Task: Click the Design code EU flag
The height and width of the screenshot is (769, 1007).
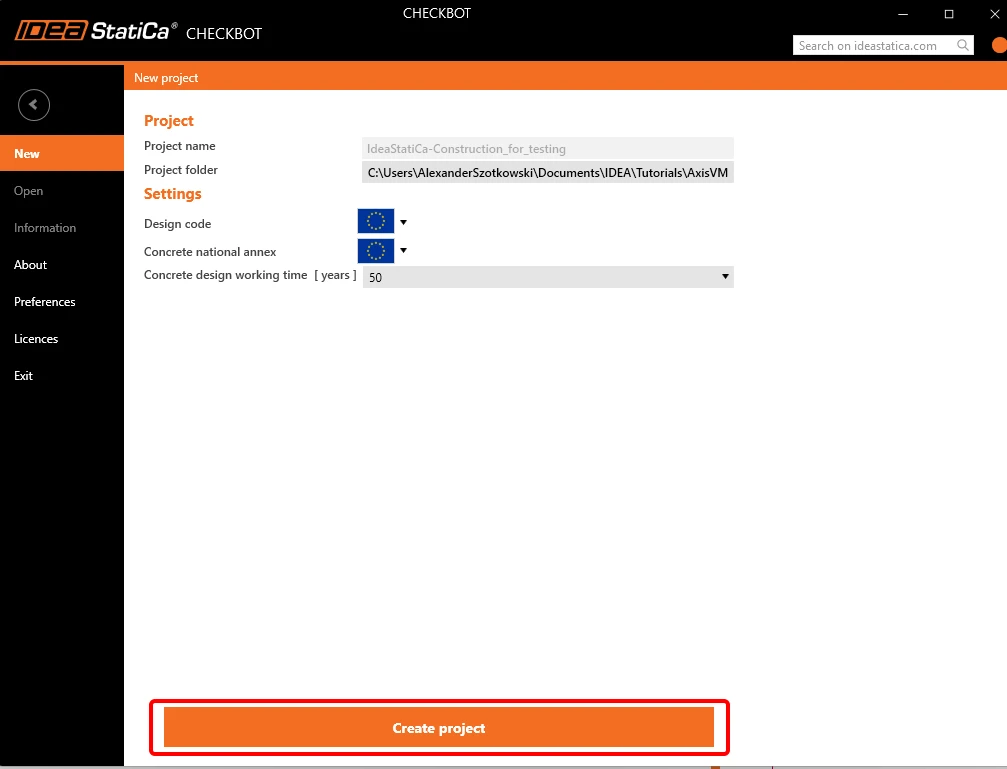Action: point(376,221)
